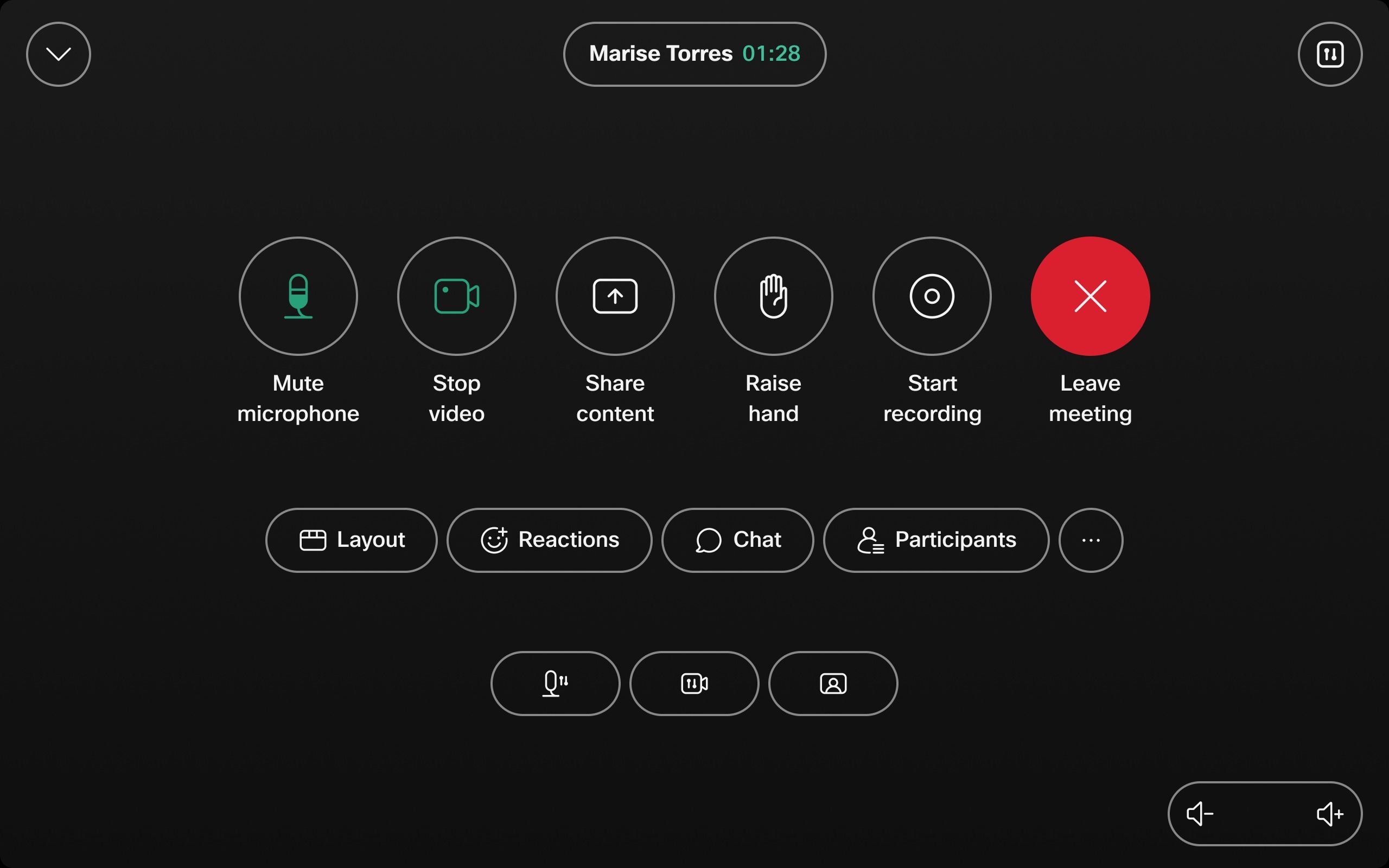Viewport: 1389px width, 868px height.
Task: Leave the meeting
Action: coord(1090,296)
